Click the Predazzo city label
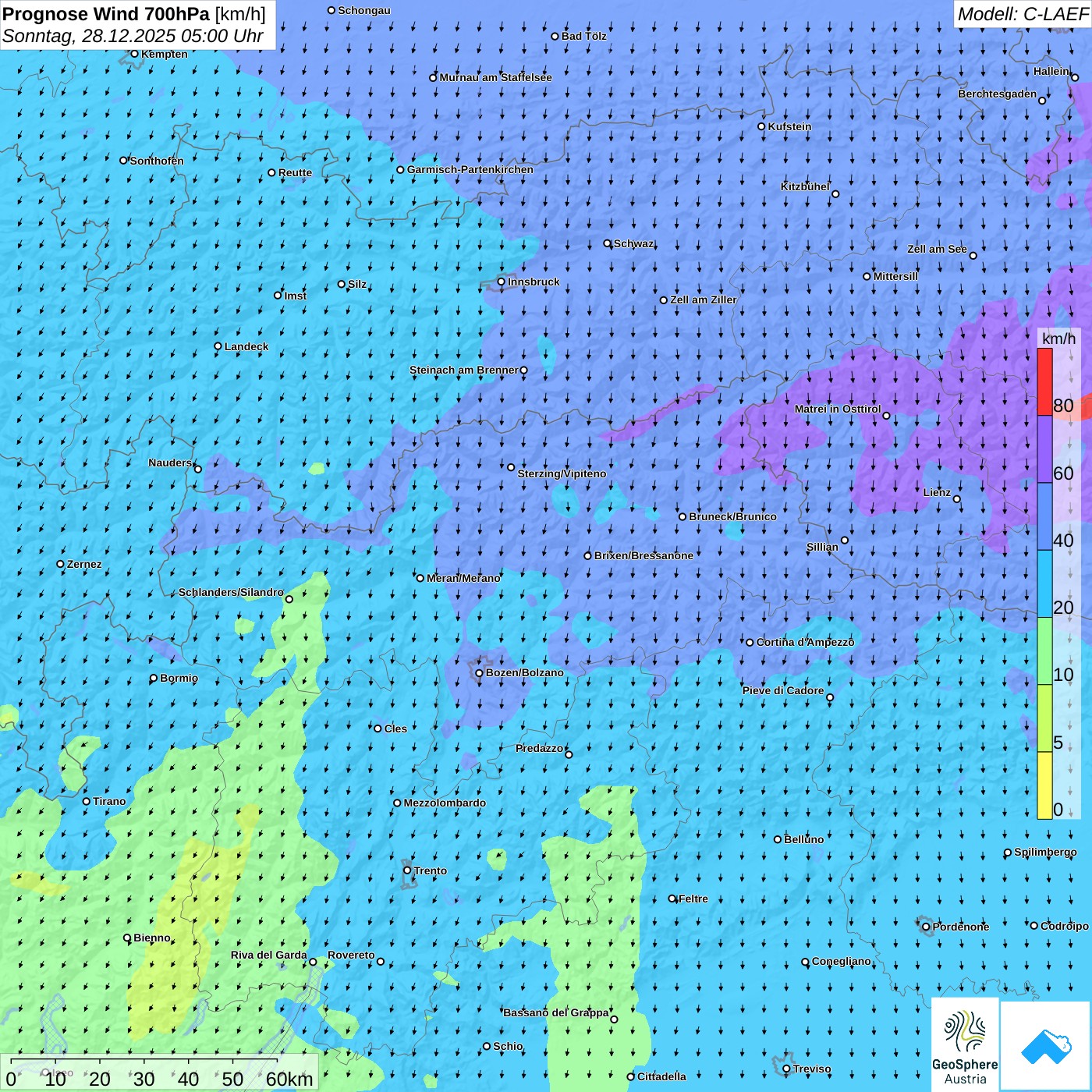The height and width of the screenshot is (1092, 1092). point(539,748)
